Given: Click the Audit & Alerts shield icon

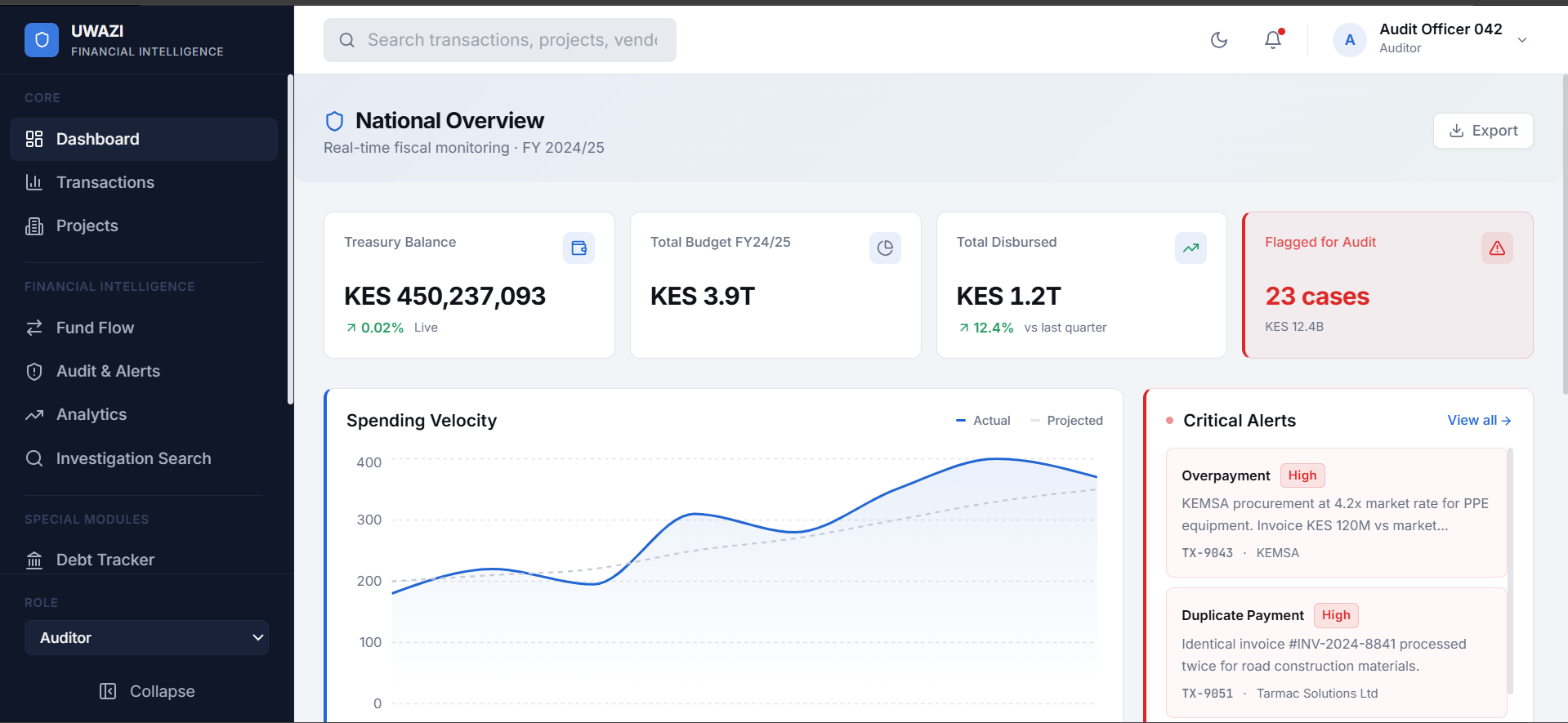Looking at the screenshot, I should 34,372.
